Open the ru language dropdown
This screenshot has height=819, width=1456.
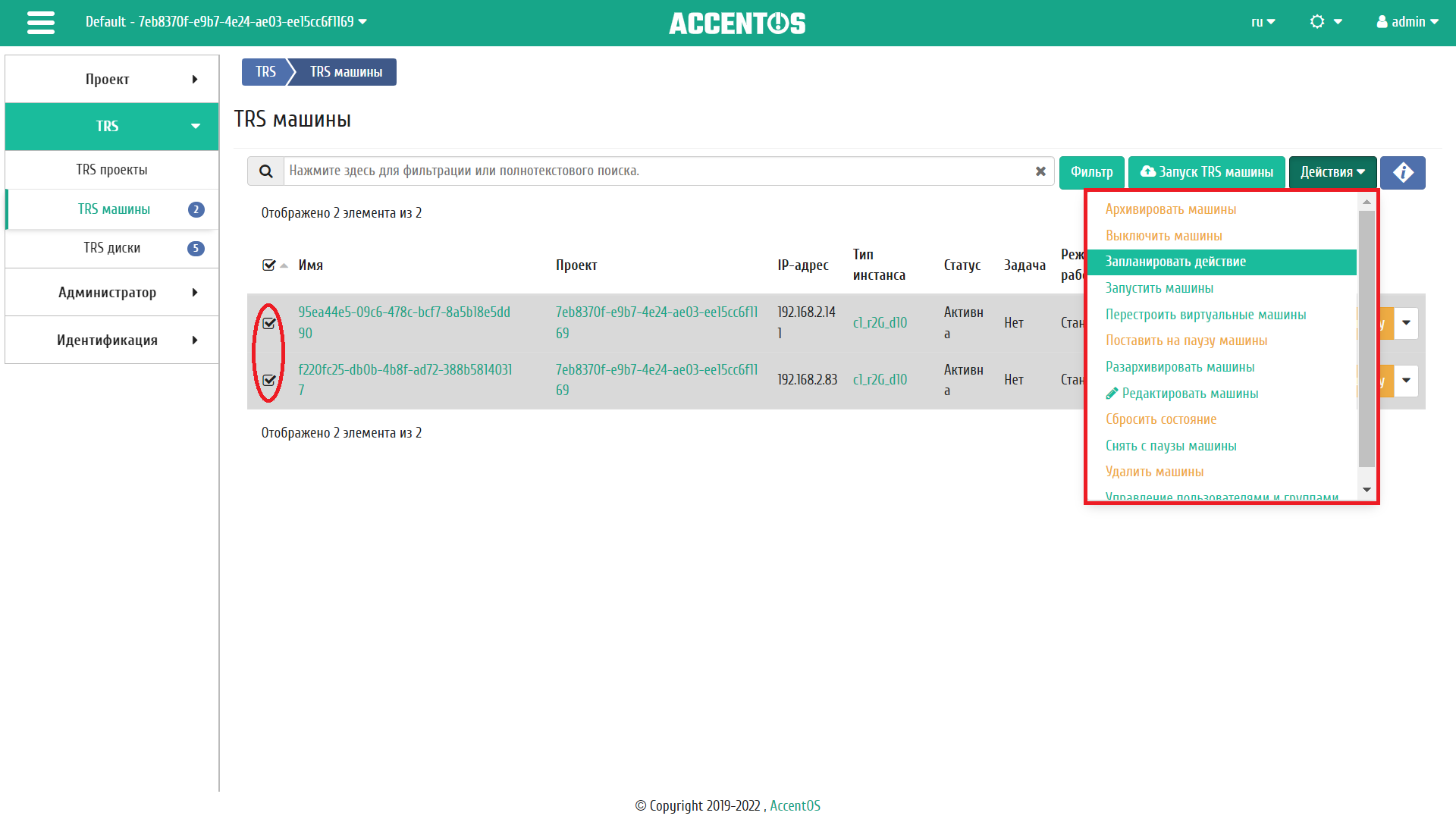click(1263, 22)
